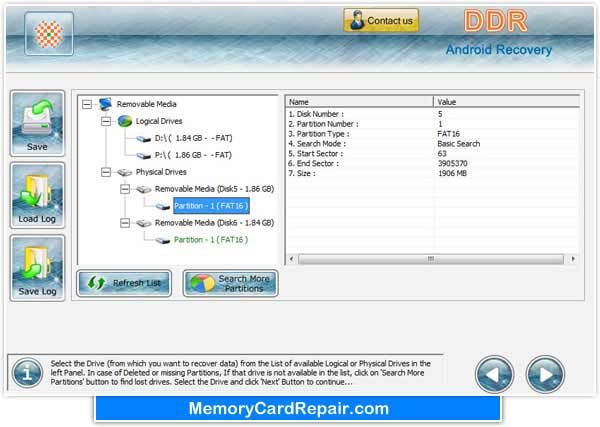The image size is (600, 427).
Task: Select Removable Media (Disk6 - 1.84 GB)
Action: click(214, 223)
